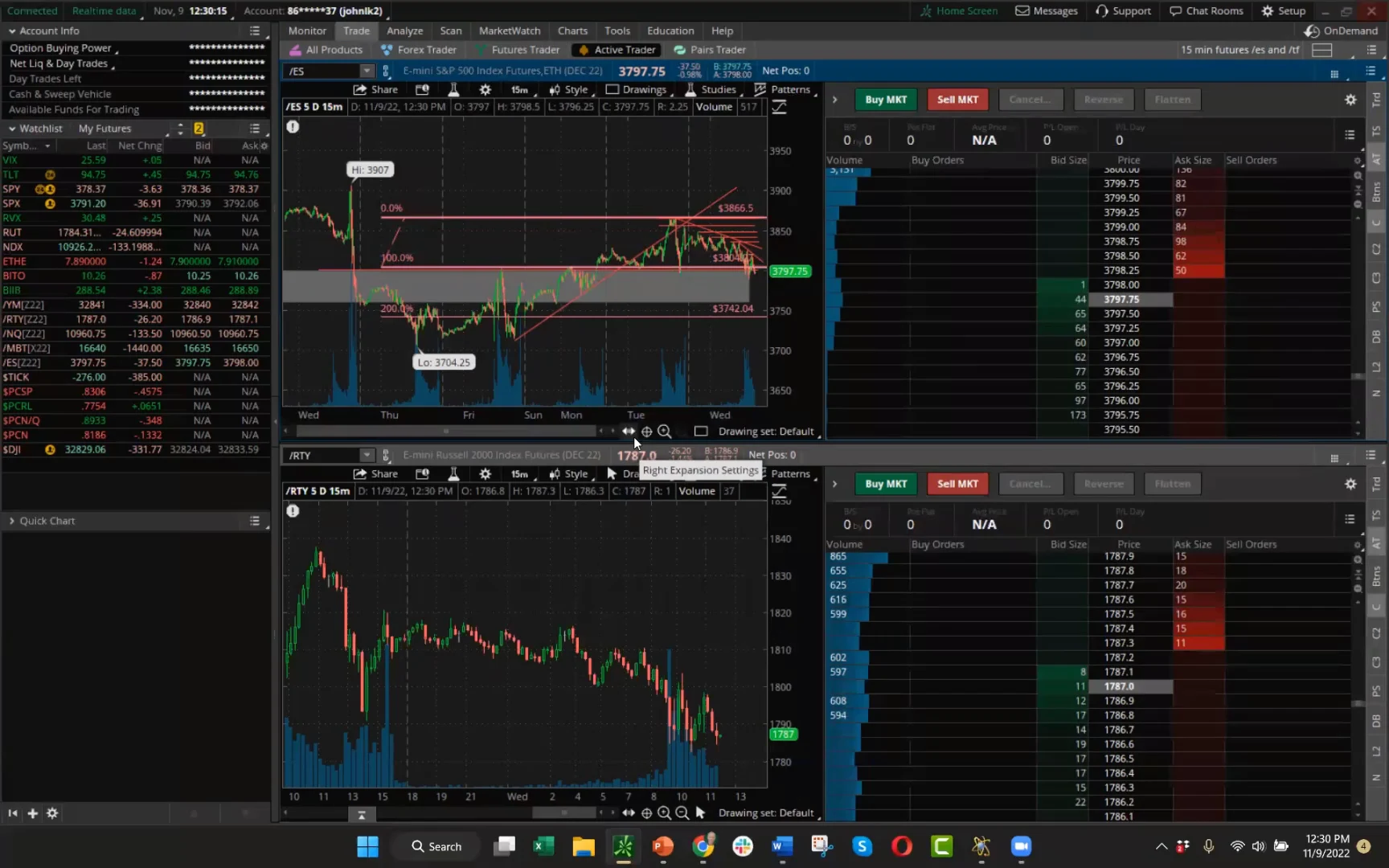Click the zoom magnifier icon under /ES chart
This screenshot has width=1389, height=868.
pos(664,432)
